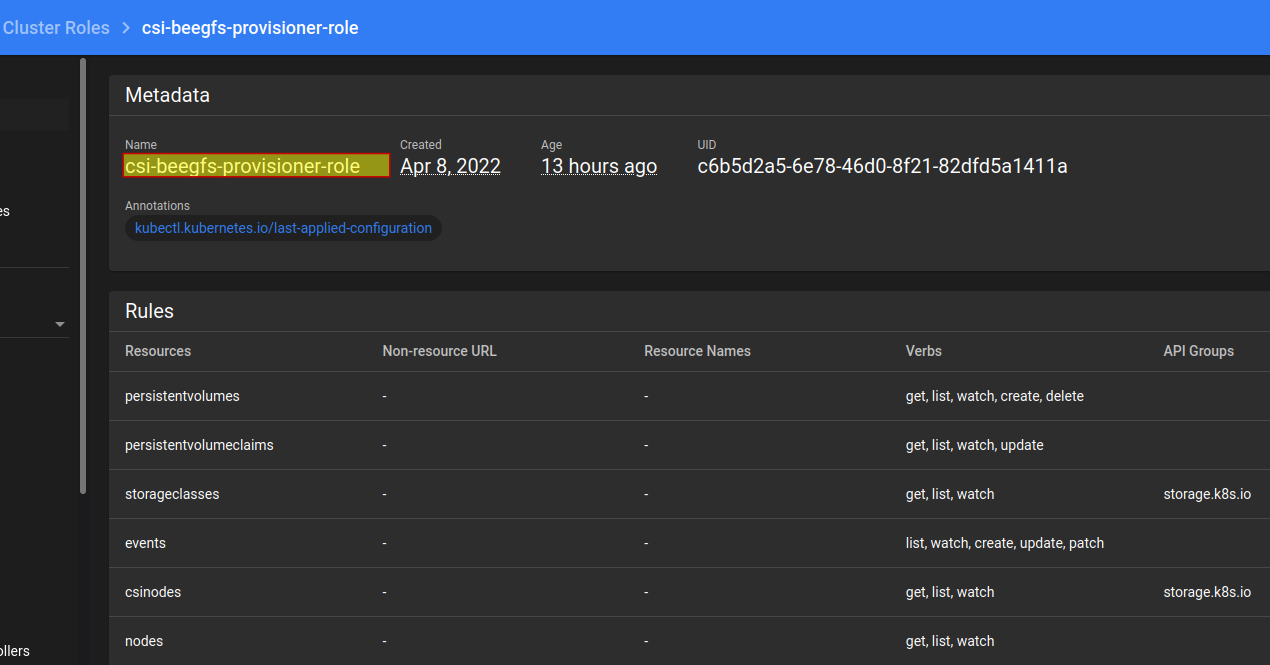Open the Cluster Roles breadcrumb link

point(55,28)
